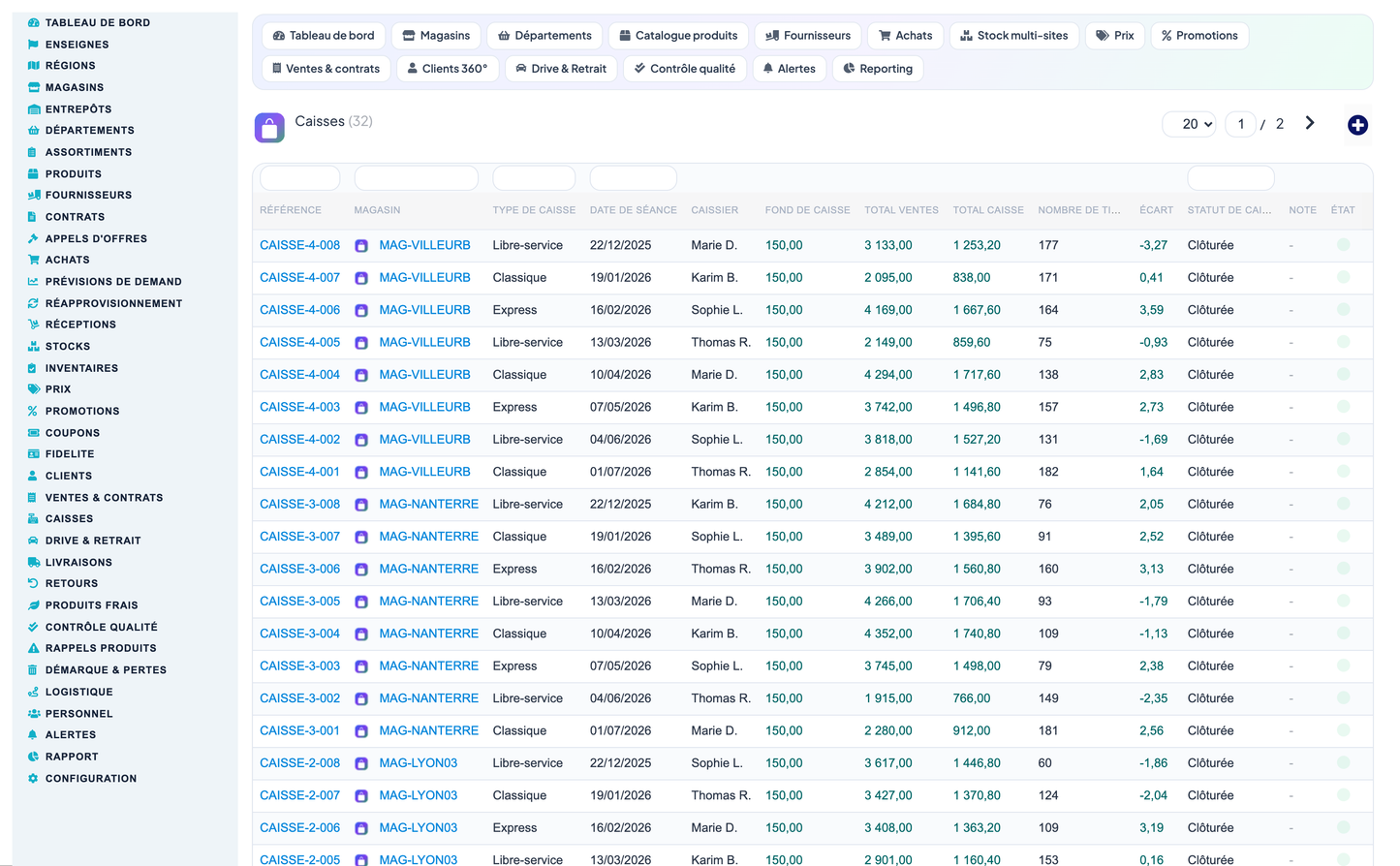
Task: Go to next page with chevron arrow
Action: coord(1310,123)
